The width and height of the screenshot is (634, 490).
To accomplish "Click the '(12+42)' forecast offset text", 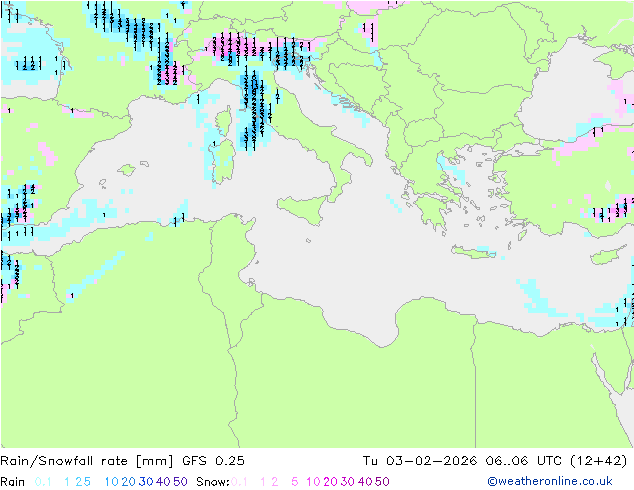I will (599, 461).
